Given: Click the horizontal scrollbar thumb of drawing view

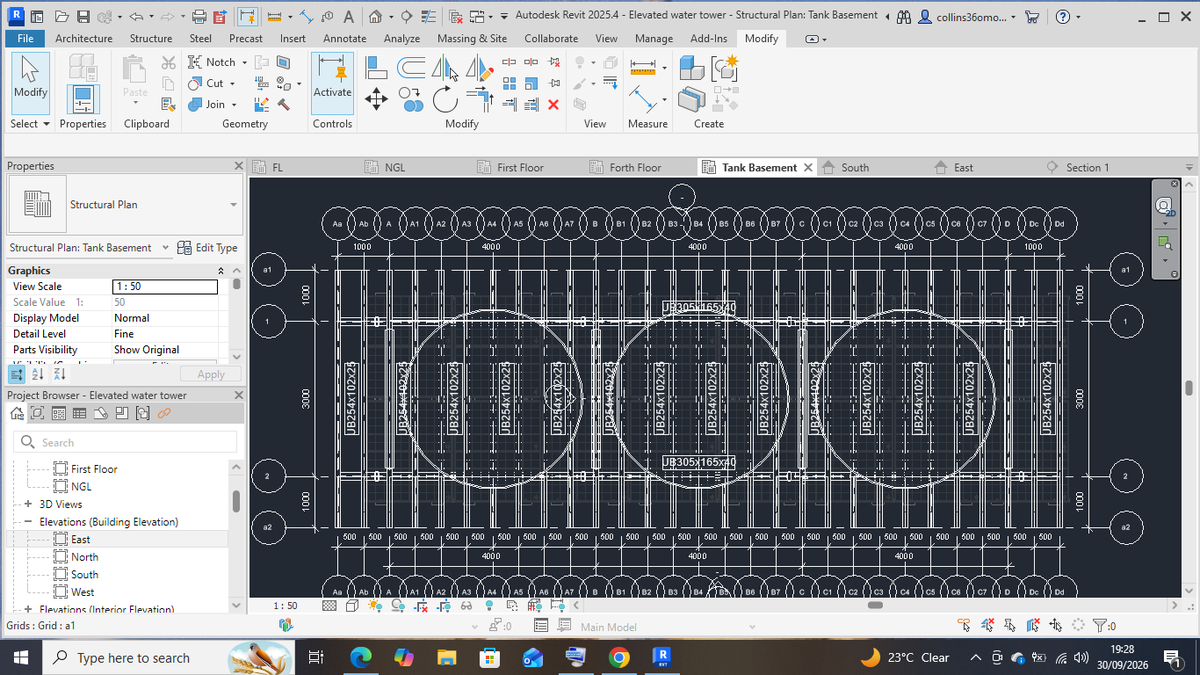Looking at the screenshot, I should click(874, 605).
